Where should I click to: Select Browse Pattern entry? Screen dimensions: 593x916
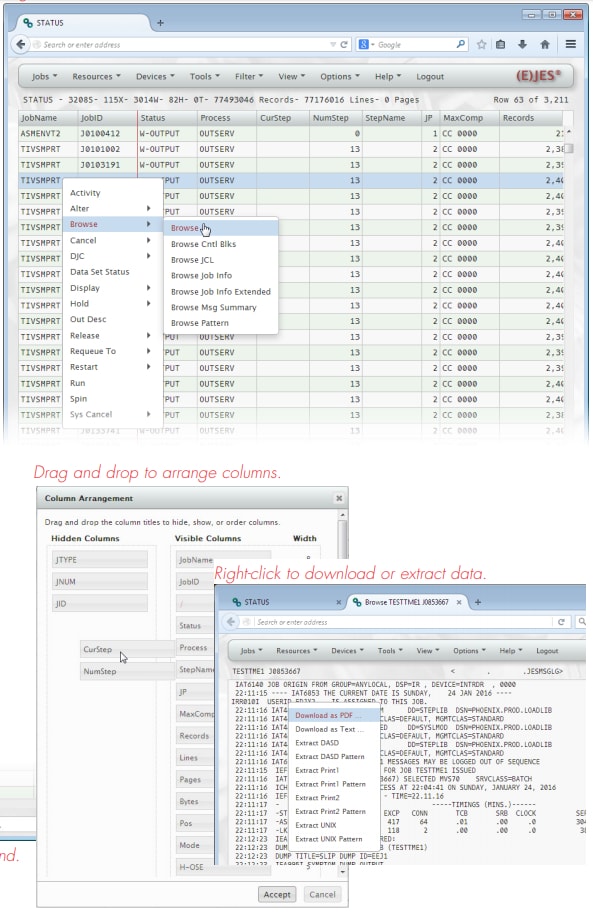pyautogui.click(x=221, y=323)
